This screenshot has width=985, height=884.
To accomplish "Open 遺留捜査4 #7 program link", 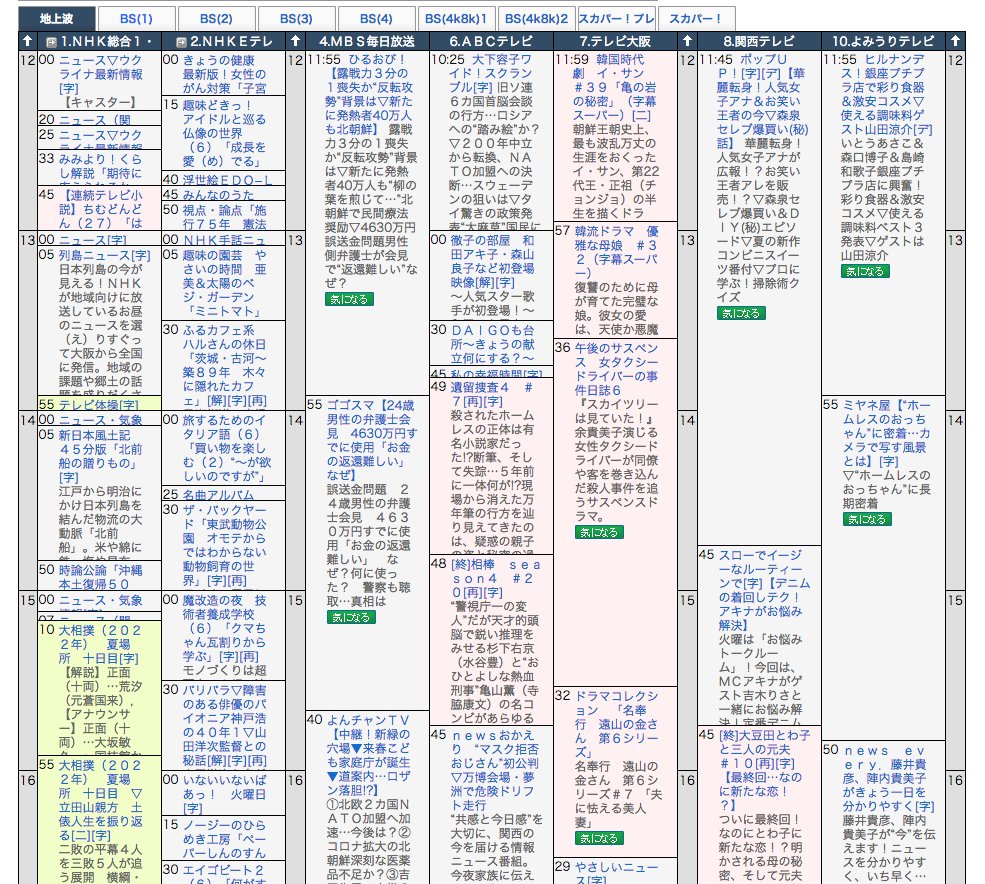I will coord(491,394).
